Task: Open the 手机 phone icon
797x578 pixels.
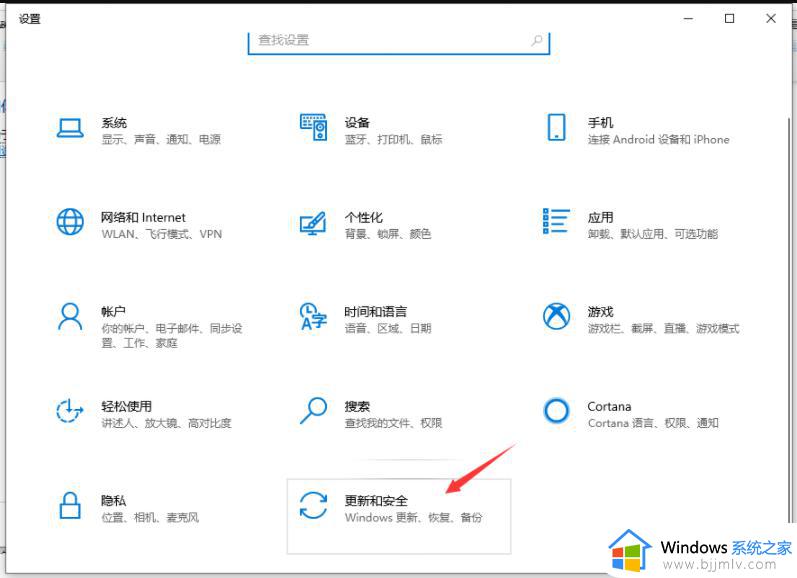Action: pos(557,127)
